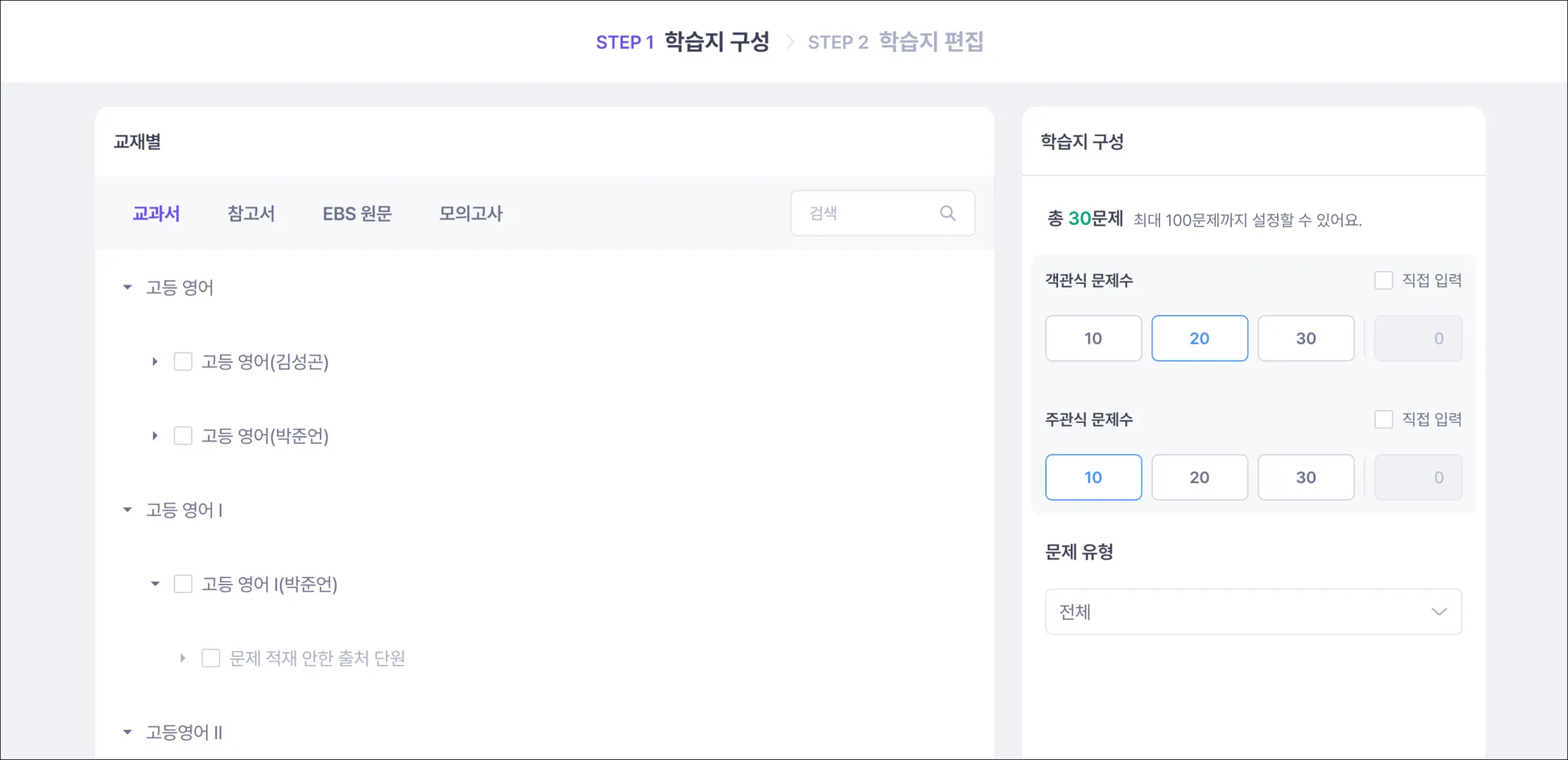
Task: Collapse the 고등 영어 tree group
Action: coord(127,288)
